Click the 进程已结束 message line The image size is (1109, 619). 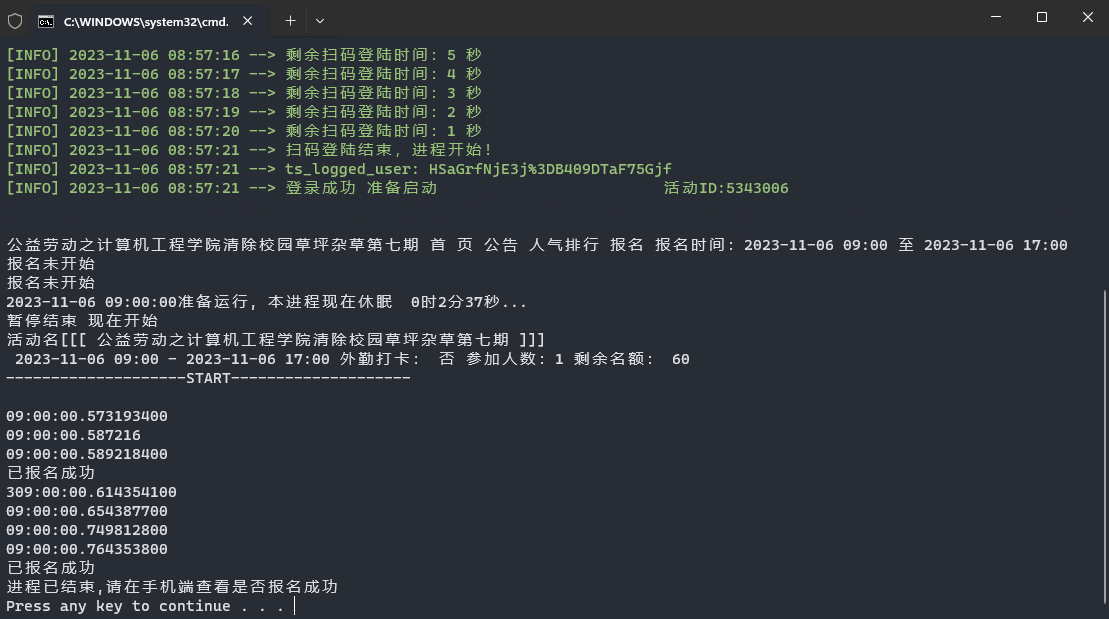click(x=172, y=586)
